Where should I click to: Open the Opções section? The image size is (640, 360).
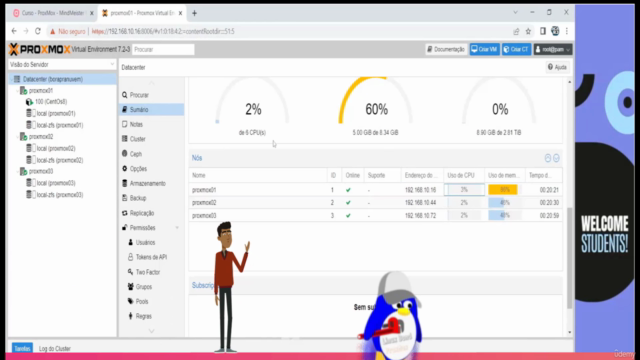point(138,169)
